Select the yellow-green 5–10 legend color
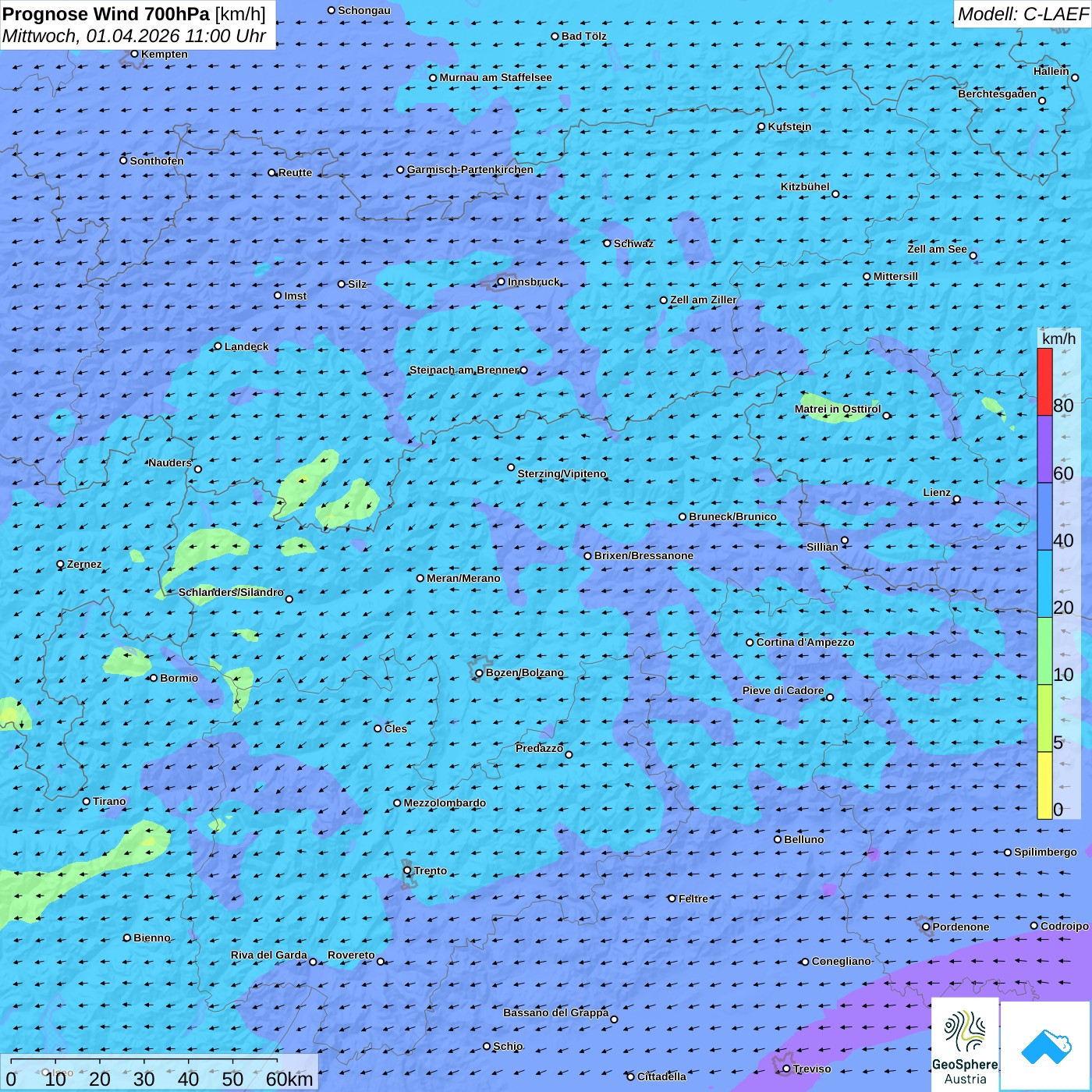Screen dimensions: 1092x1092 (1044, 718)
